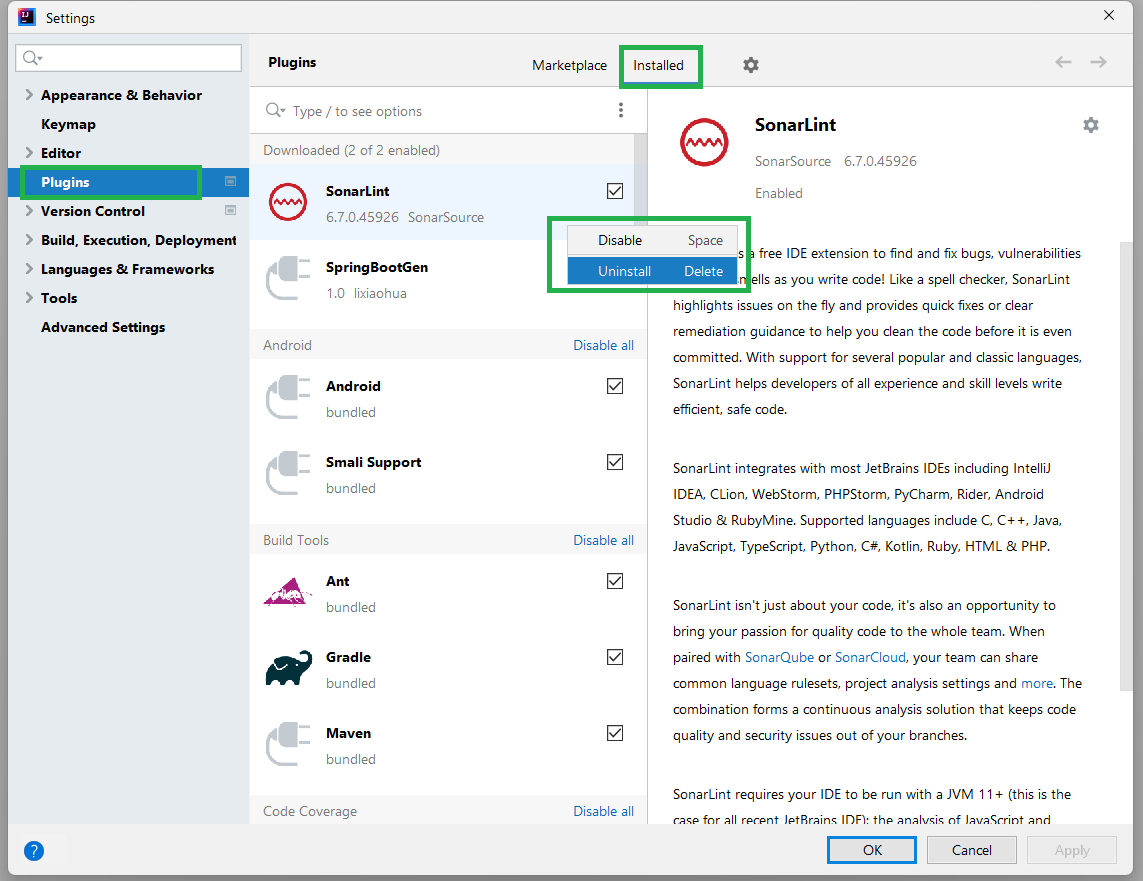This screenshot has width=1143, height=881.
Task: Click the help question mark icon
Action: [34, 850]
